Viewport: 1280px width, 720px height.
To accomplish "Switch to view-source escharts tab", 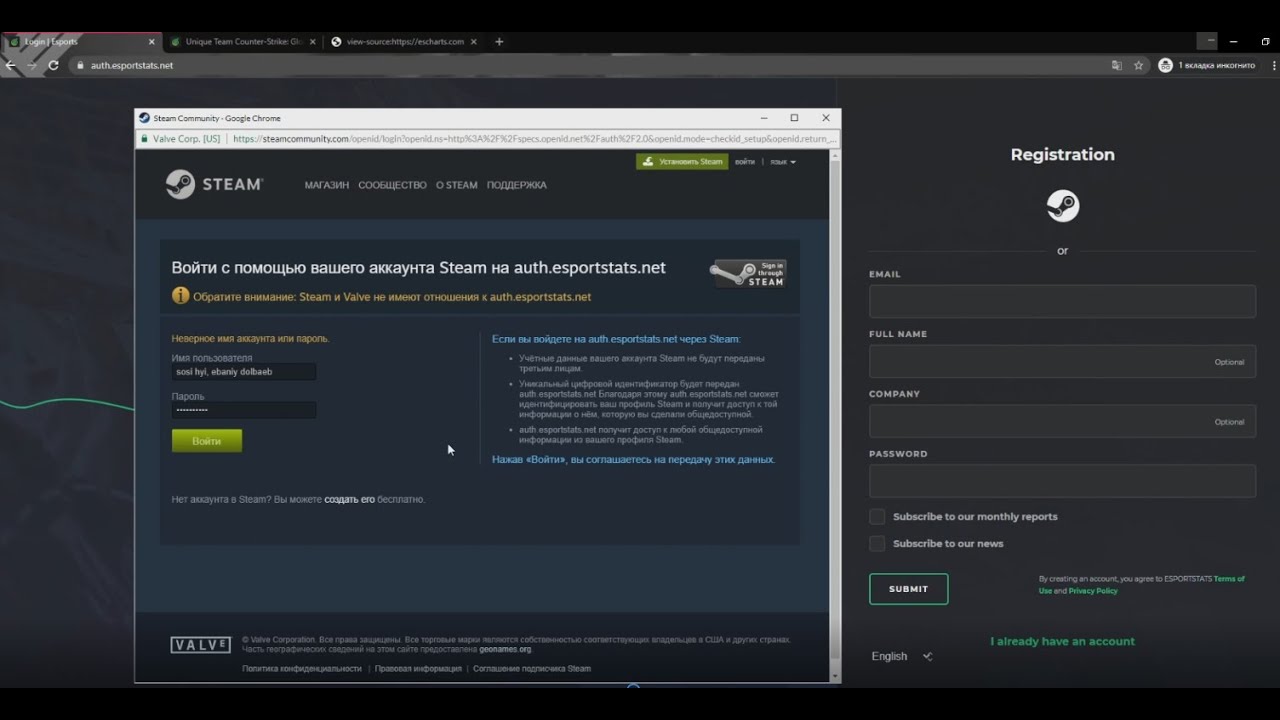I will pos(402,42).
